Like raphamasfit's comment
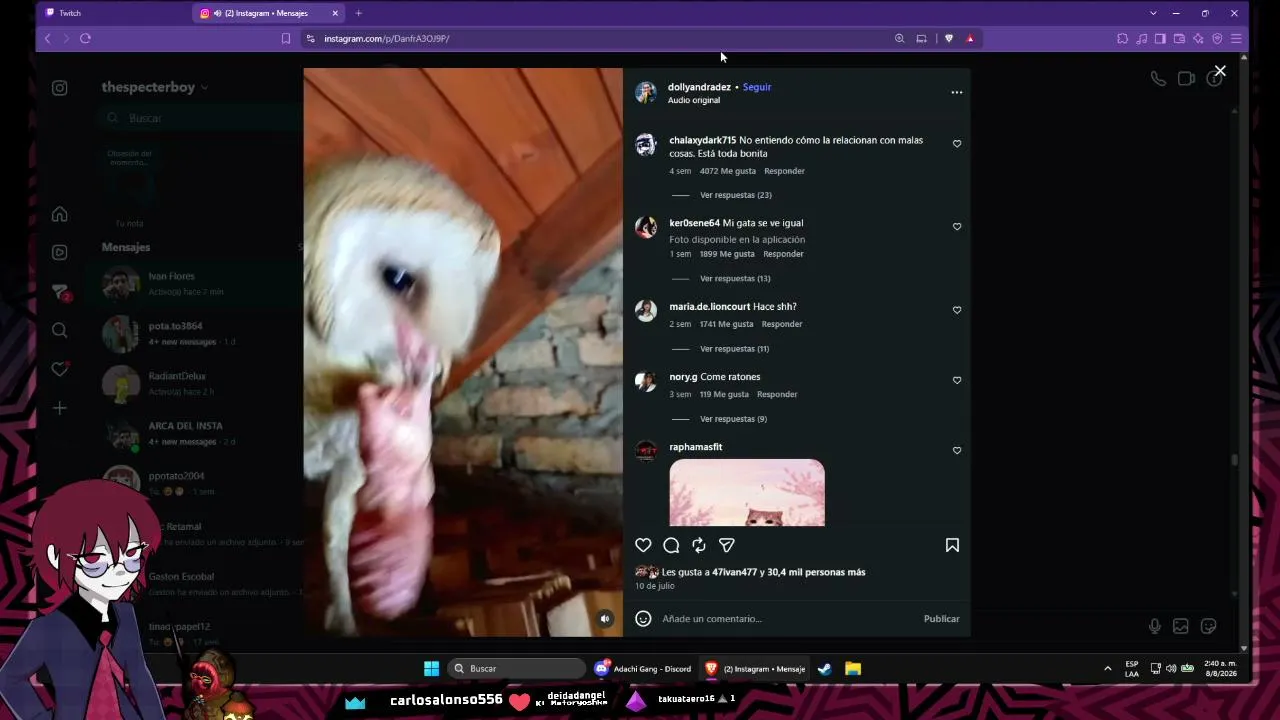 click(x=957, y=450)
